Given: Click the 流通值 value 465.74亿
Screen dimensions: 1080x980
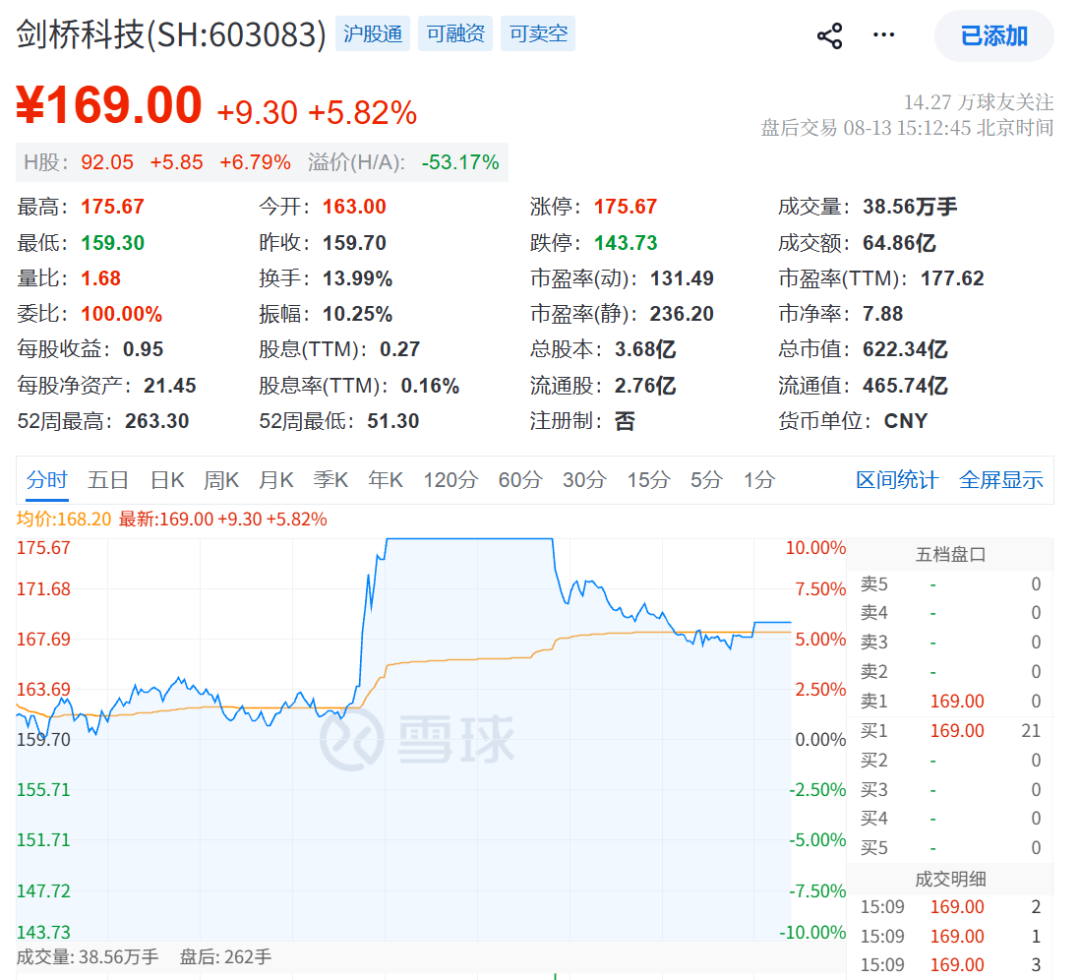Looking at the screenshot, I should (905, 385).
